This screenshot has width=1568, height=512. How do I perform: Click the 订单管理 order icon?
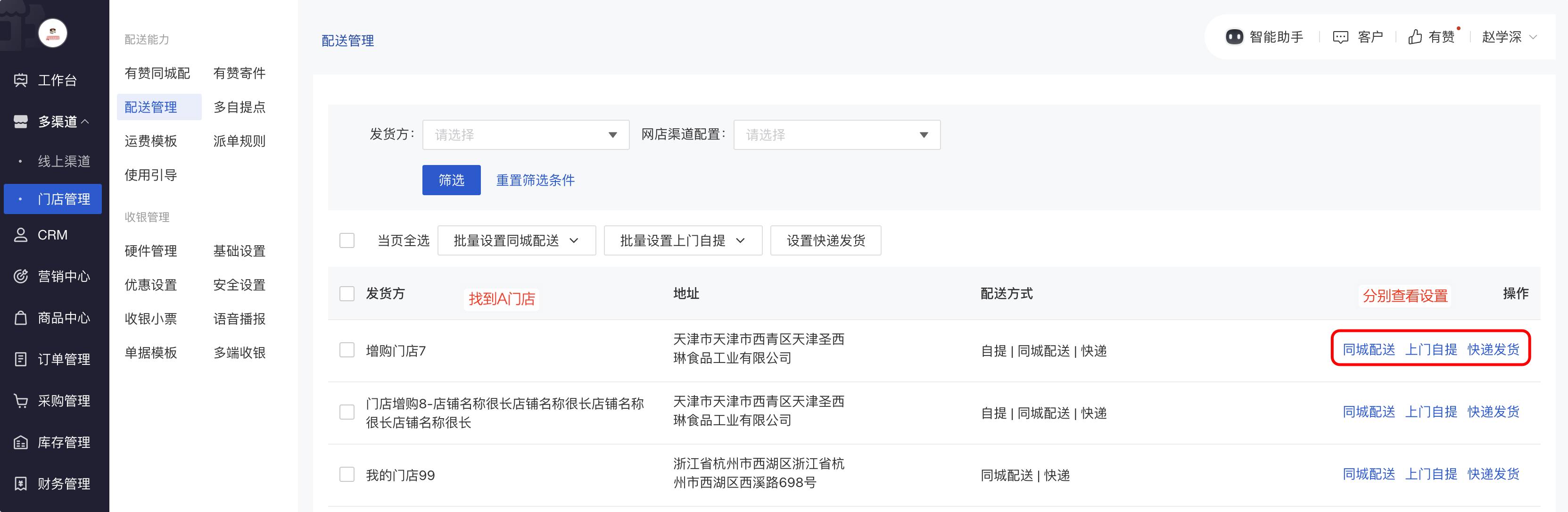(21, 359)
